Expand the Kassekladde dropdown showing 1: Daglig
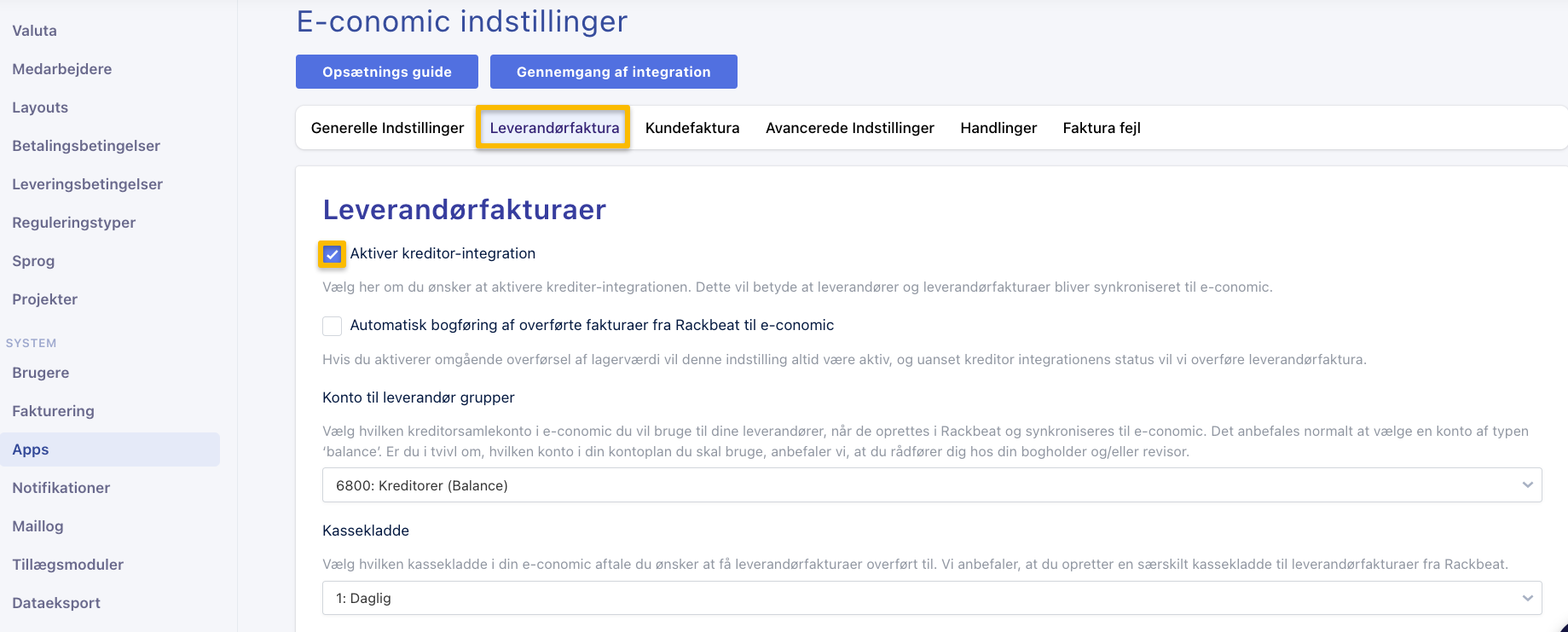1568x632 pixels. (x=931, y=599)
